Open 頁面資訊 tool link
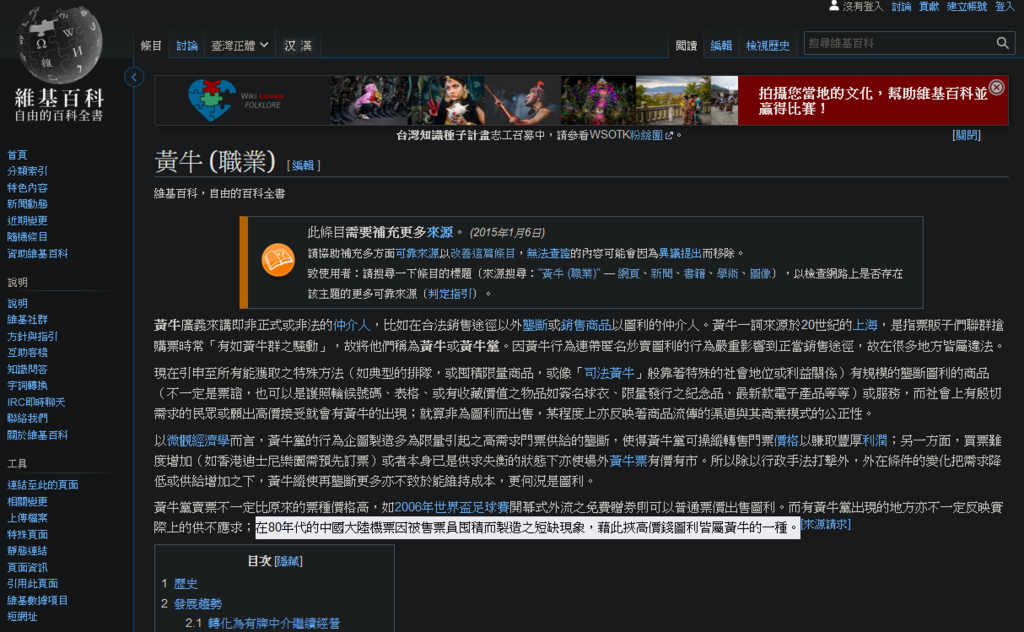Image resolution: width=1024 pixels, height=632 pixels. point(27,567)
